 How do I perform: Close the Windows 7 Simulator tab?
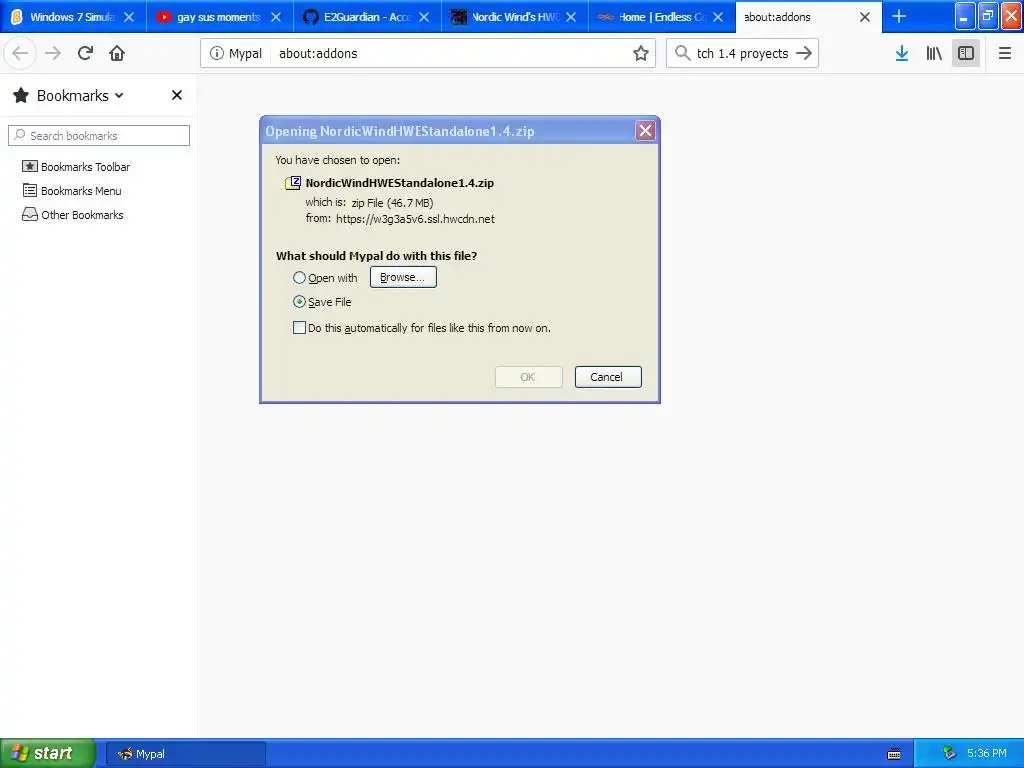(129, 17)
